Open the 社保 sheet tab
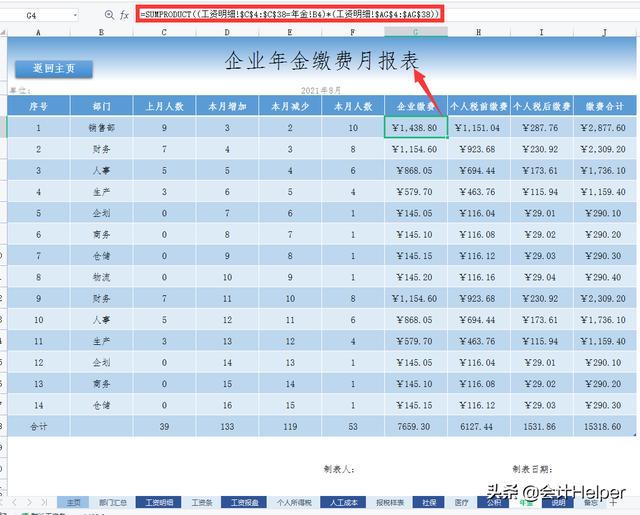 [428, 502]
